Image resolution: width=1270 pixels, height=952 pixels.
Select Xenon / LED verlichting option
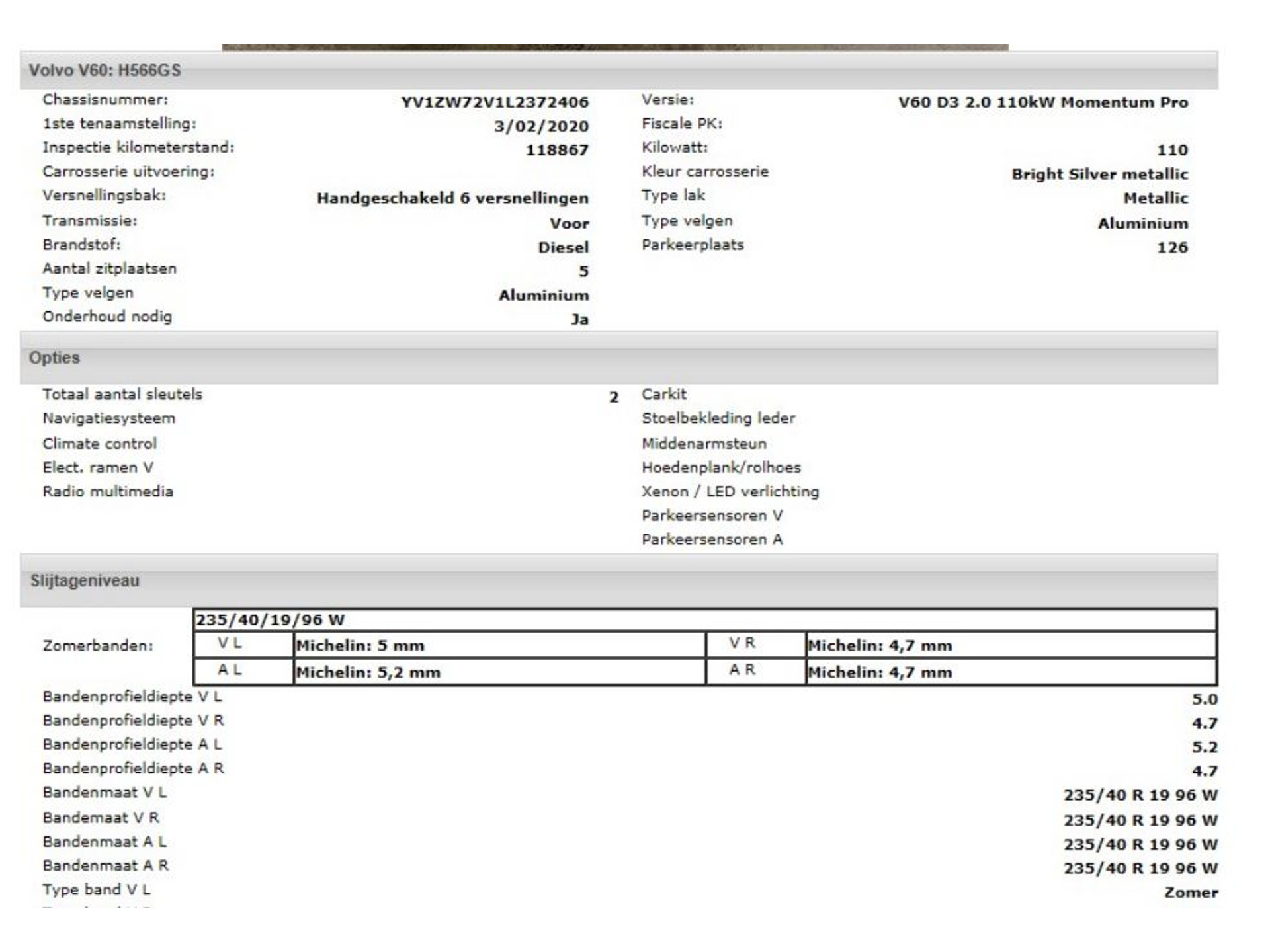tap(730, 491)
